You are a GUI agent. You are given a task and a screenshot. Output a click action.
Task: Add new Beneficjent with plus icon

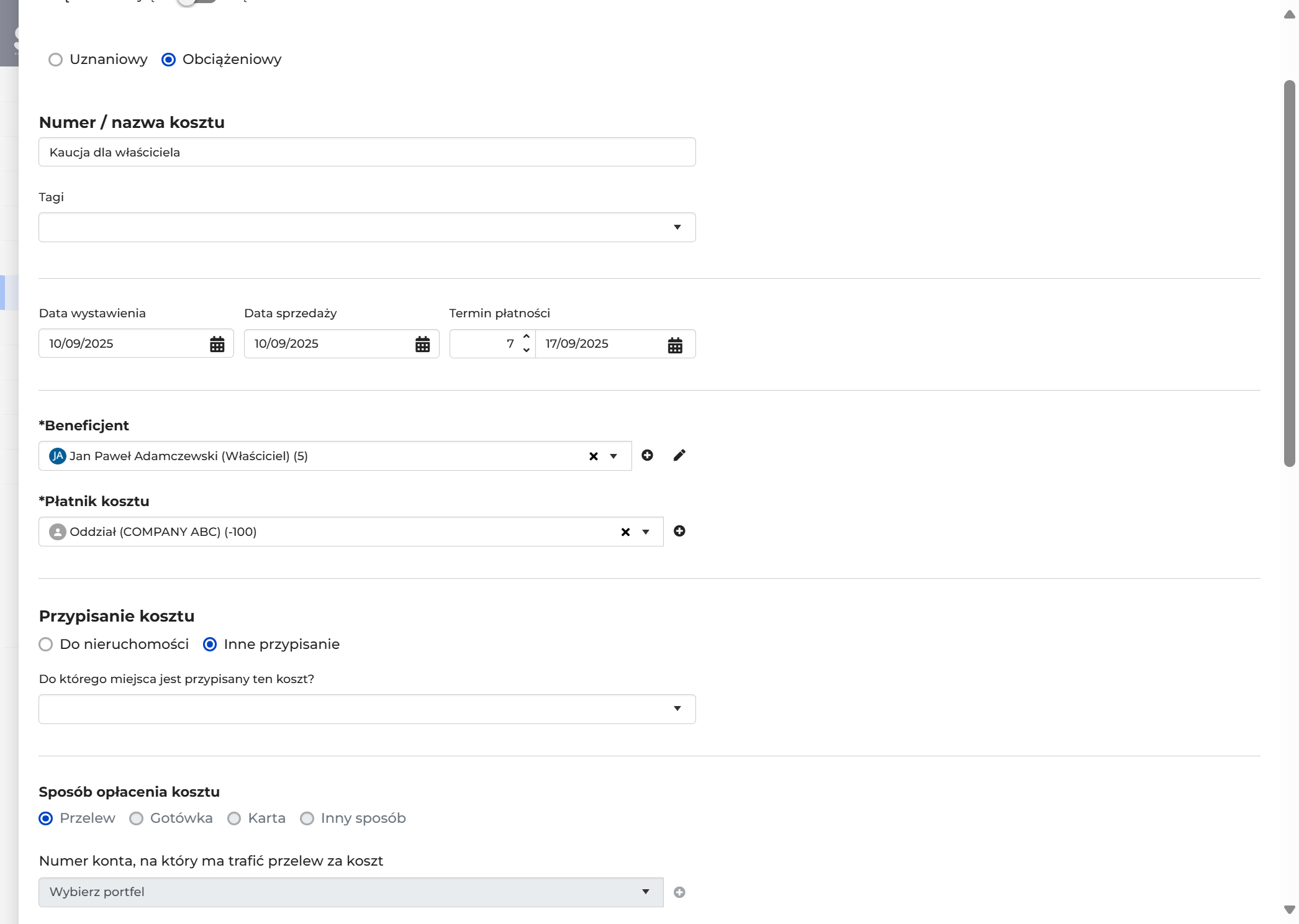pos(647,456)
